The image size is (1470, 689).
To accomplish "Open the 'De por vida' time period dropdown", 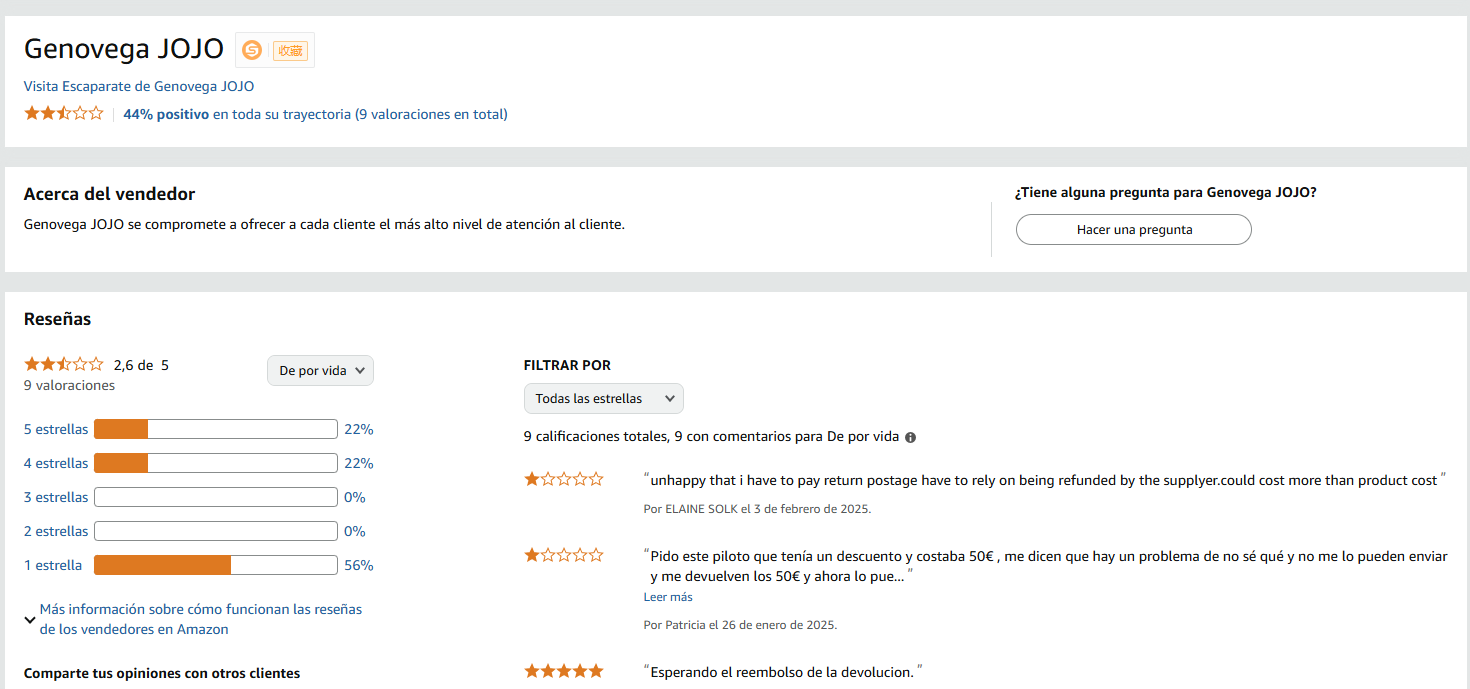I will (320, 371).
